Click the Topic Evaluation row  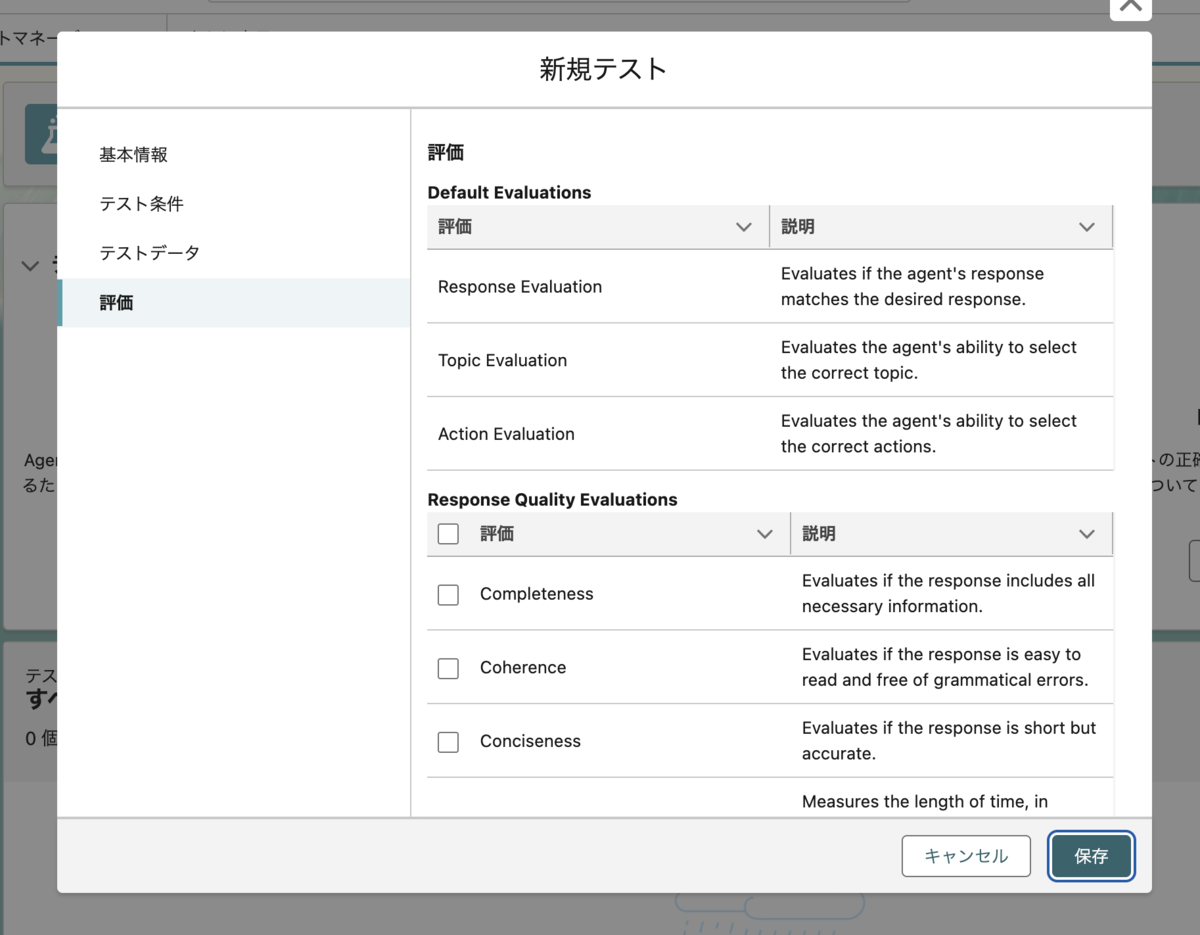[x=502, y=361]
